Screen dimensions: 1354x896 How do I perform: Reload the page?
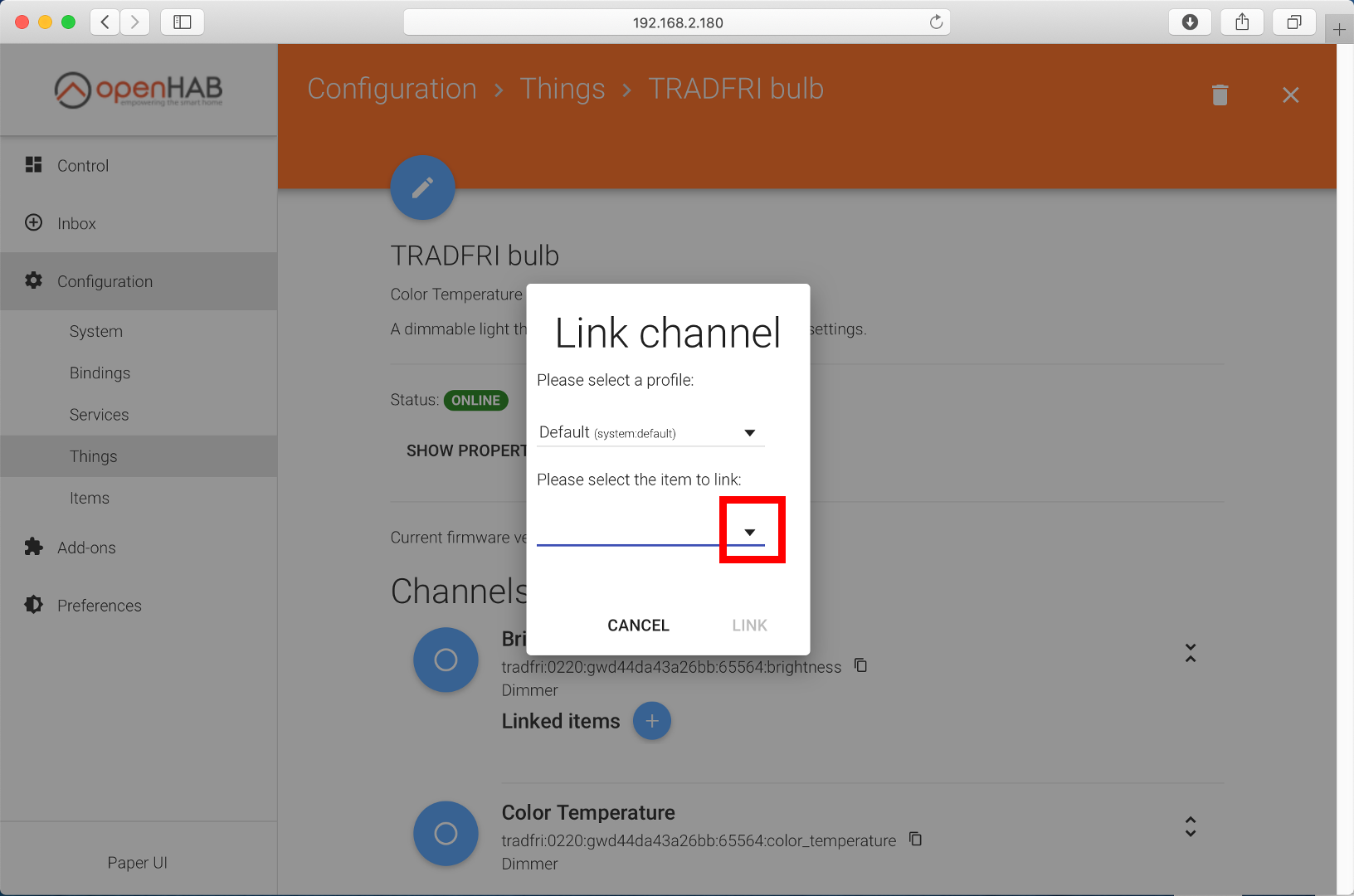coord(936,22)
